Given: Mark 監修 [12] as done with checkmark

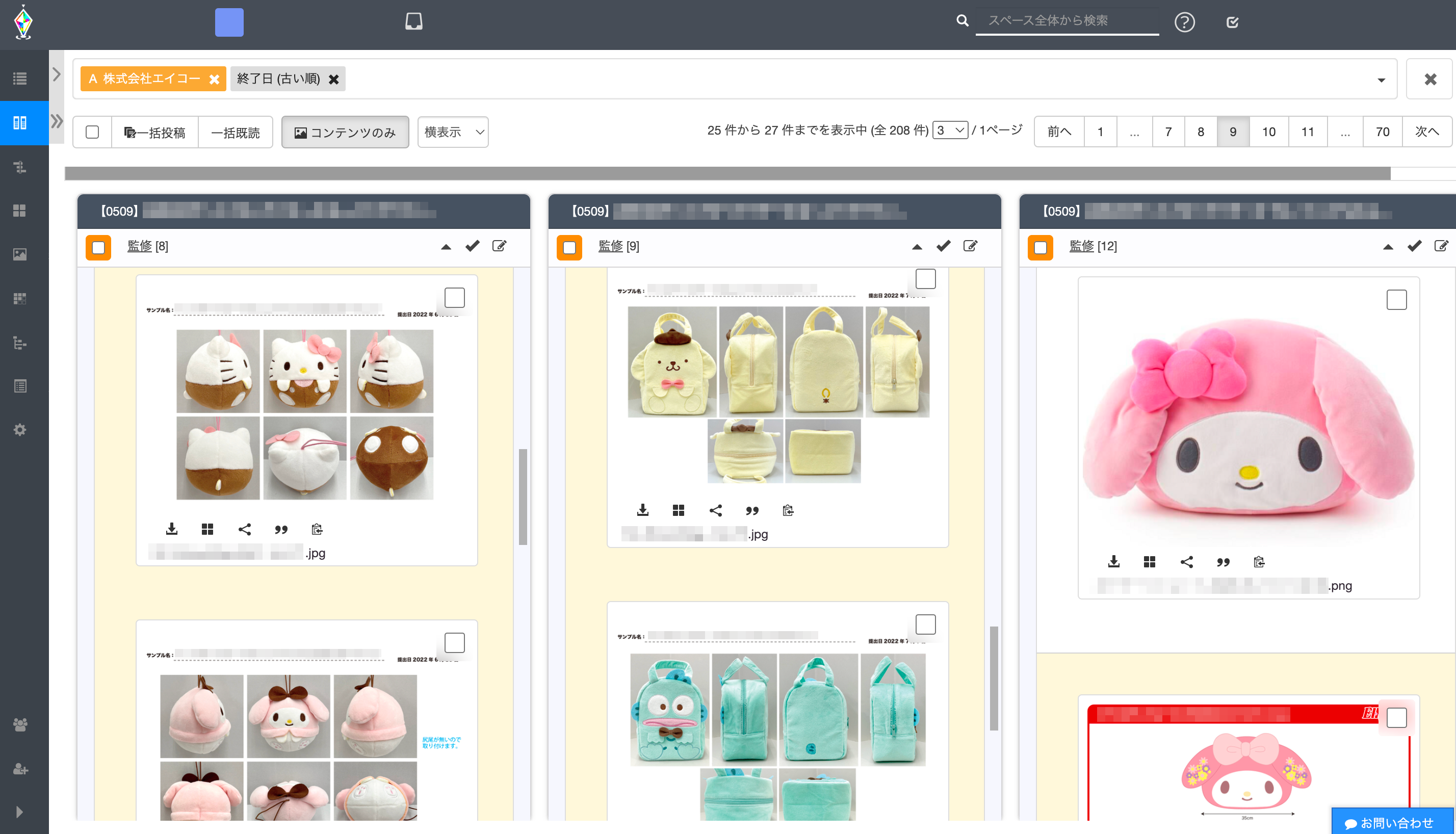Looking at the screenshot, I should click(1414, 246).
